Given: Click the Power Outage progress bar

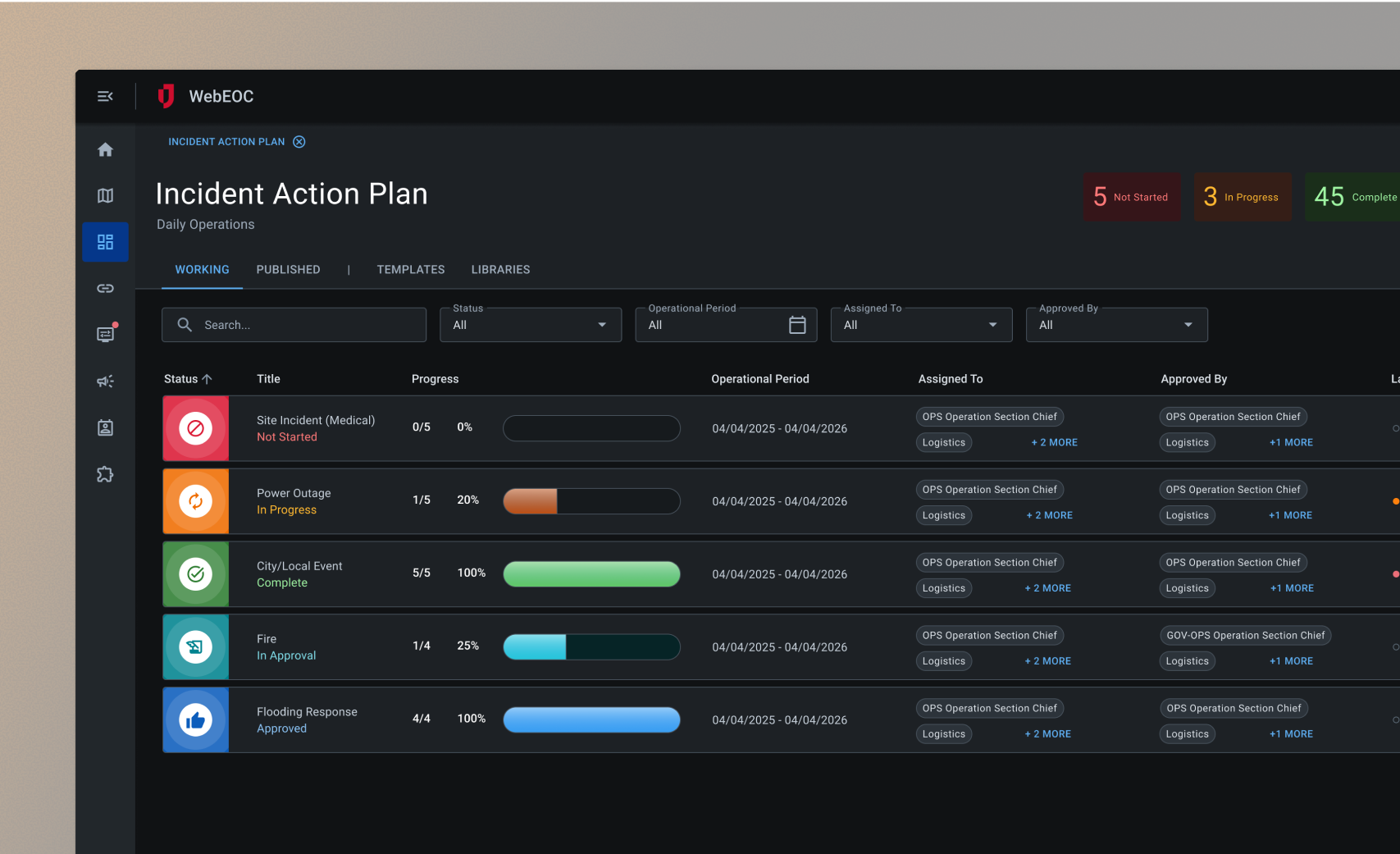Looking at the screenshot, I should click(591, 501).
